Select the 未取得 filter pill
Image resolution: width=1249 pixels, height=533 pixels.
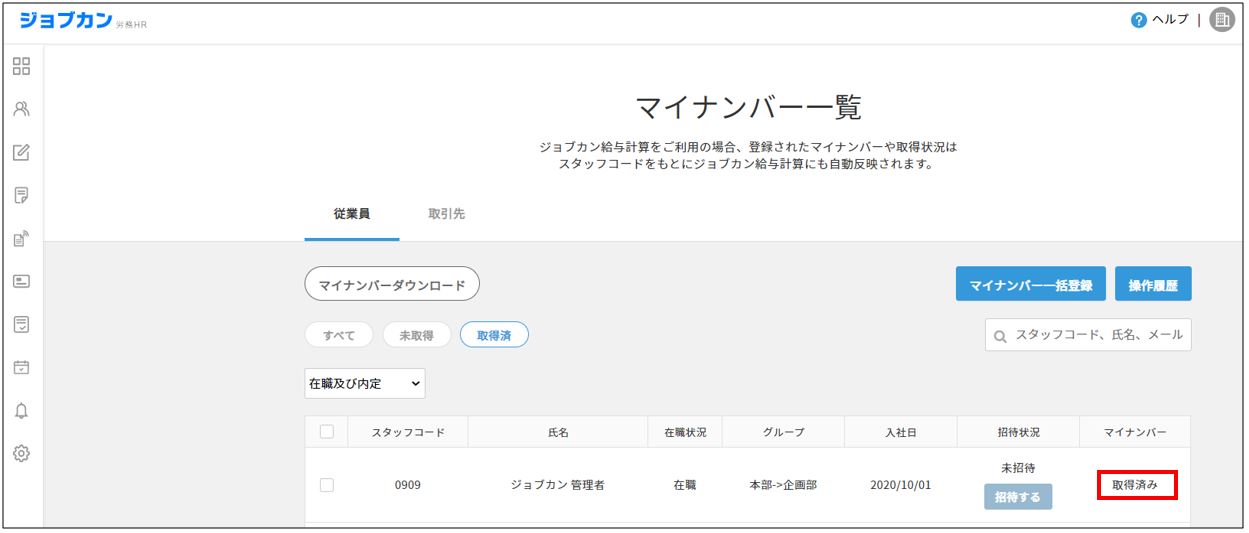click(x=417, y=336)
